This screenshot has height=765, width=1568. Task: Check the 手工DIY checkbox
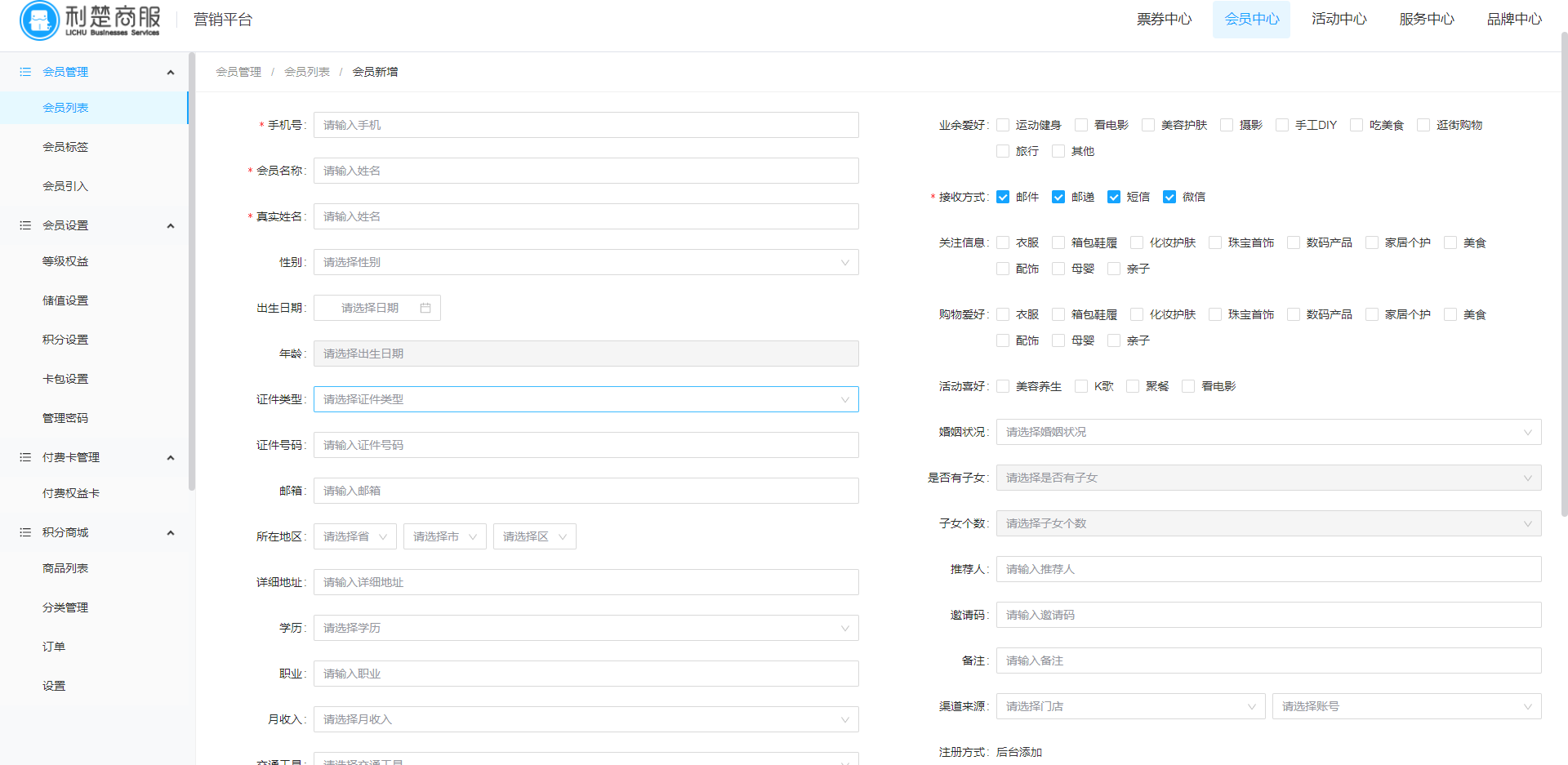1282,125
